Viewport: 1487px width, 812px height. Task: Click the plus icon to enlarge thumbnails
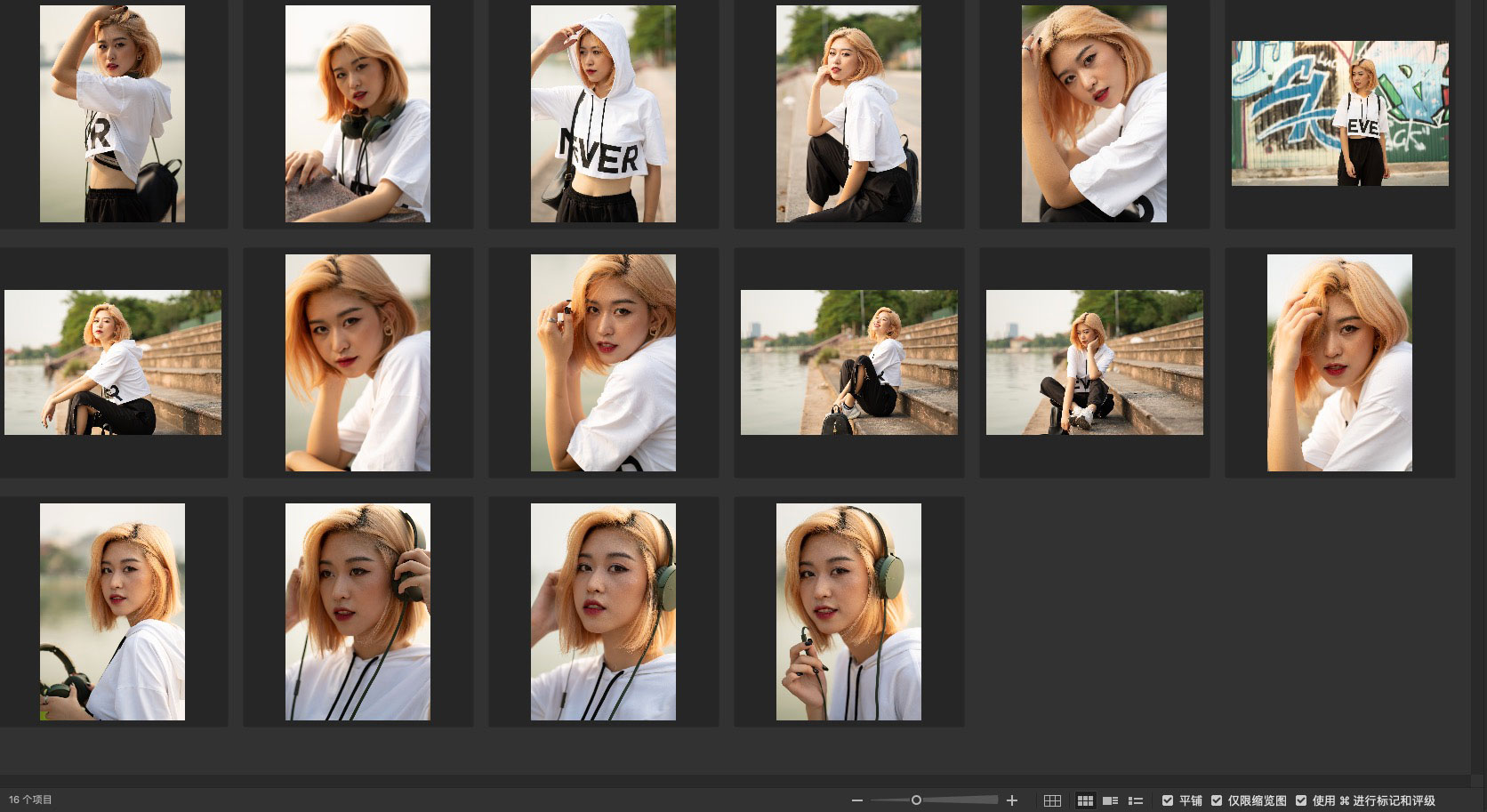(x=1011, y=800)
